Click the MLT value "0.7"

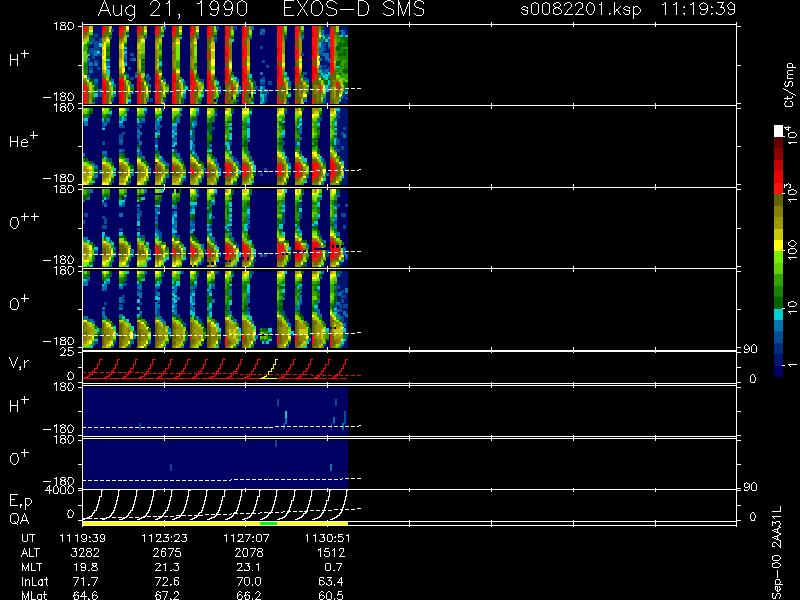[x=333, y=567]
